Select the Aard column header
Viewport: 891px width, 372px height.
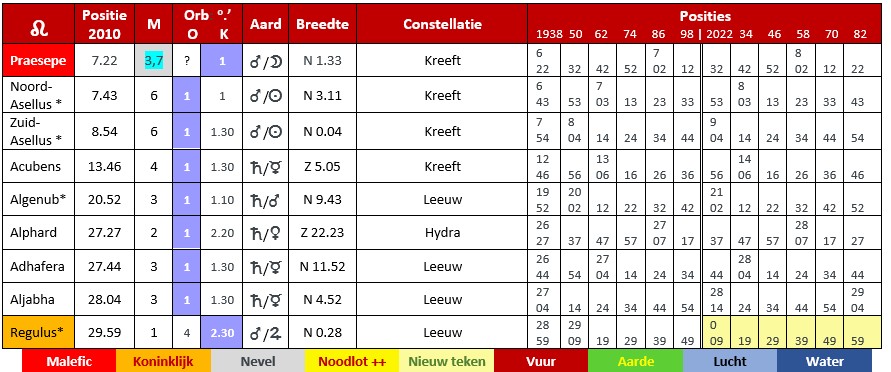coord(266,24)
